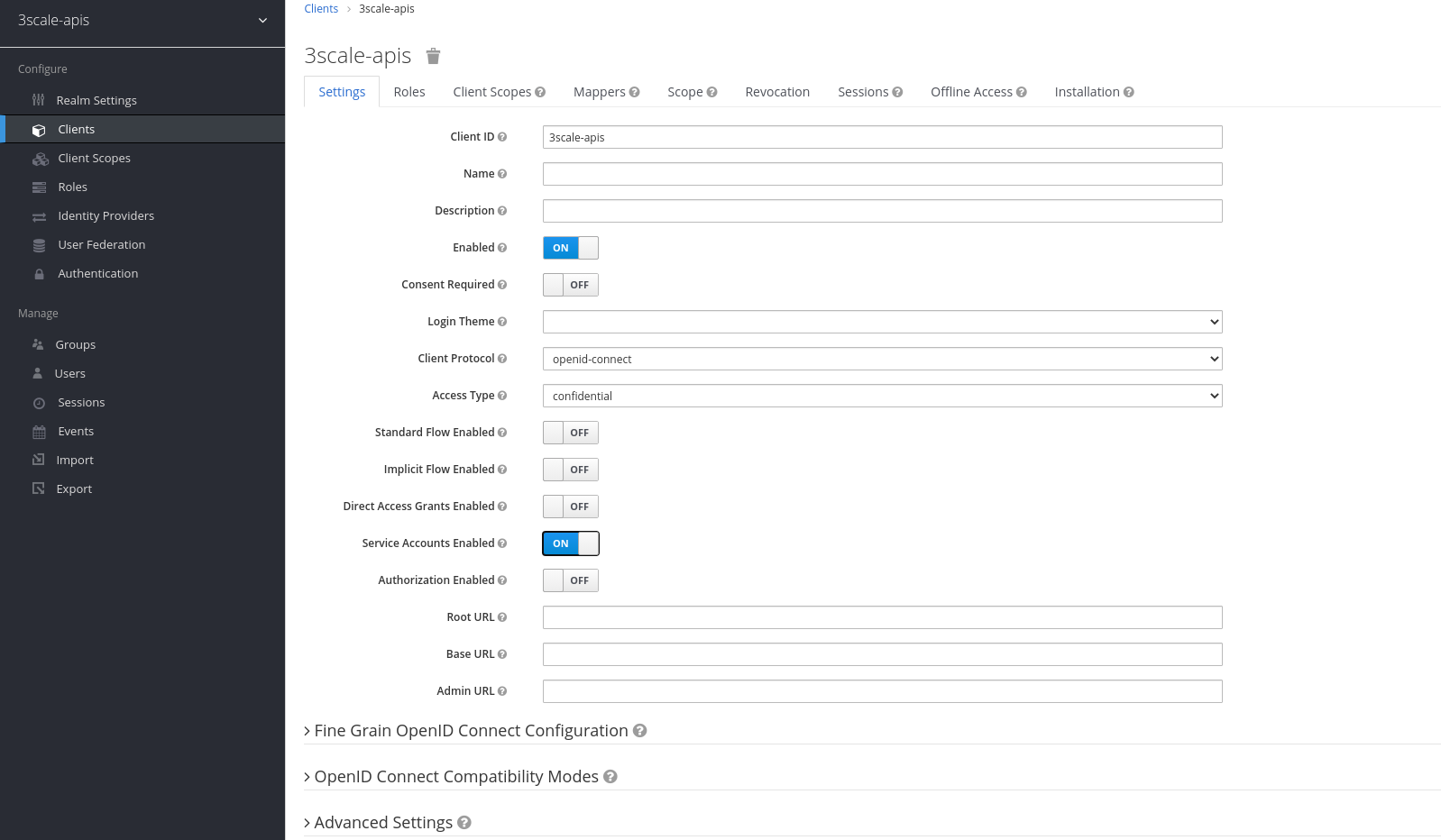
Task: Click the Import icon in sidebar
Action: pyautogui.click(x=38, y=460)
